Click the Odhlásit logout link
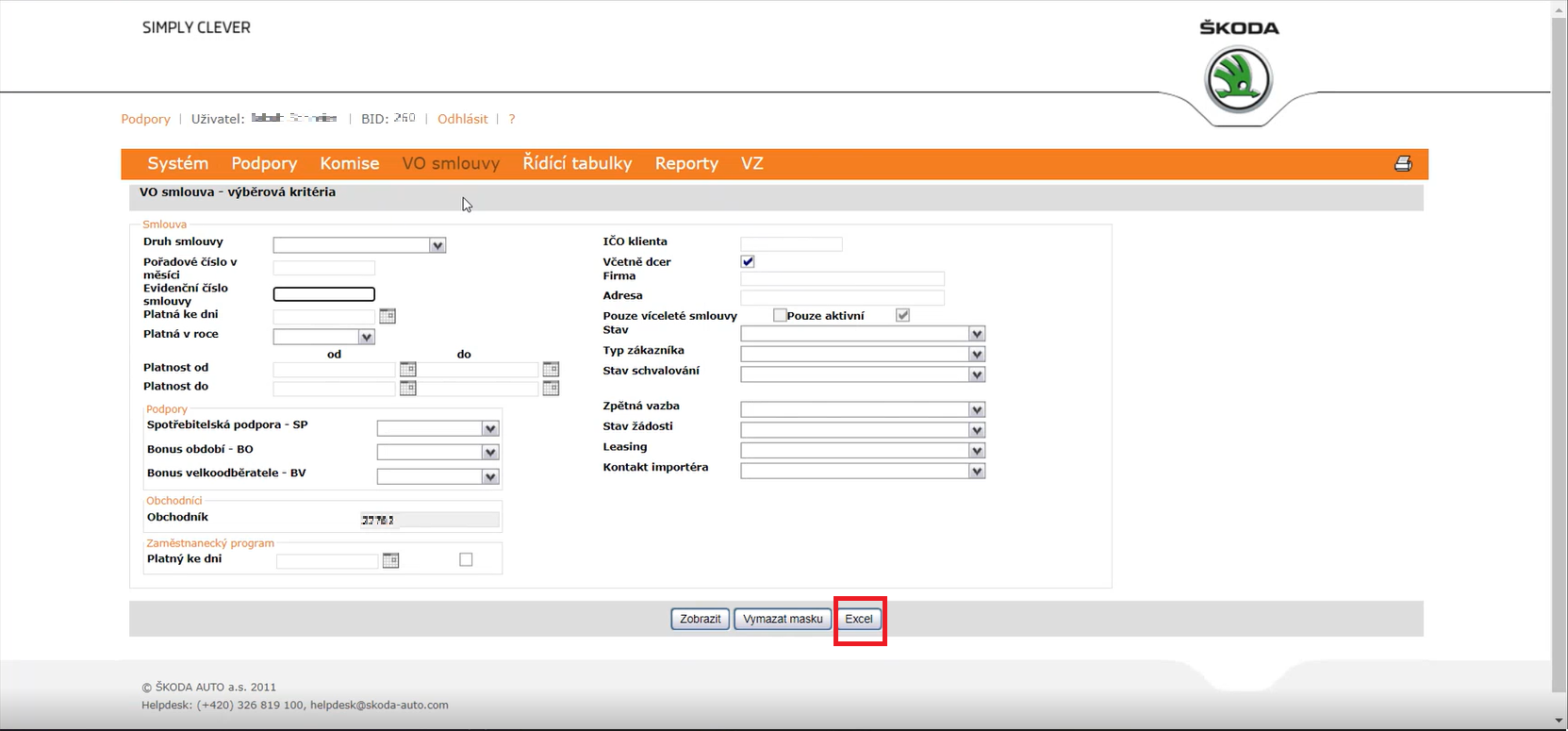This screenshot has height=731, width=1568. coord(462,119)
